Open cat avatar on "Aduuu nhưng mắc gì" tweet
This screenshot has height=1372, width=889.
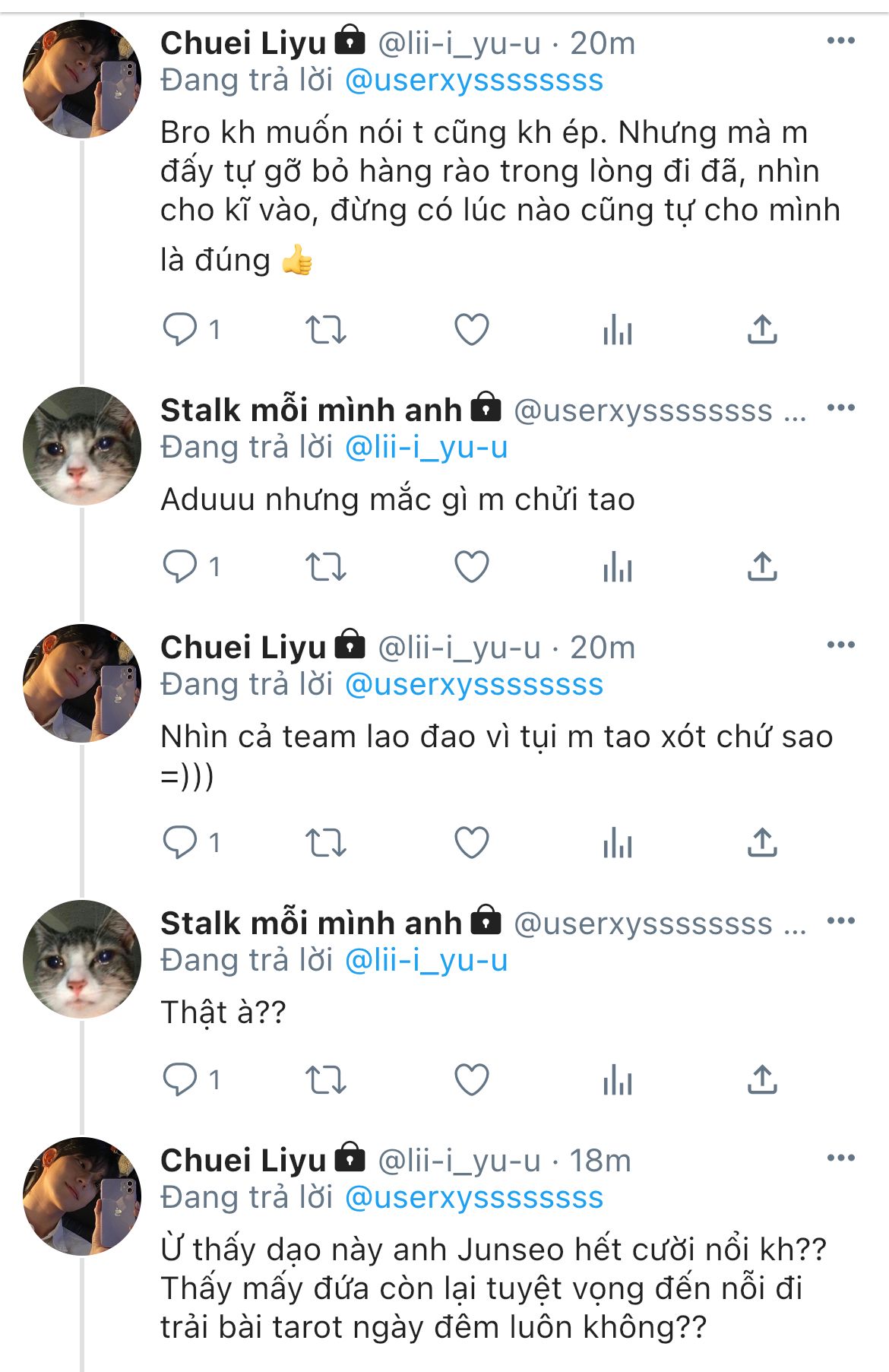pyautogui.click(x=82, y=446)
